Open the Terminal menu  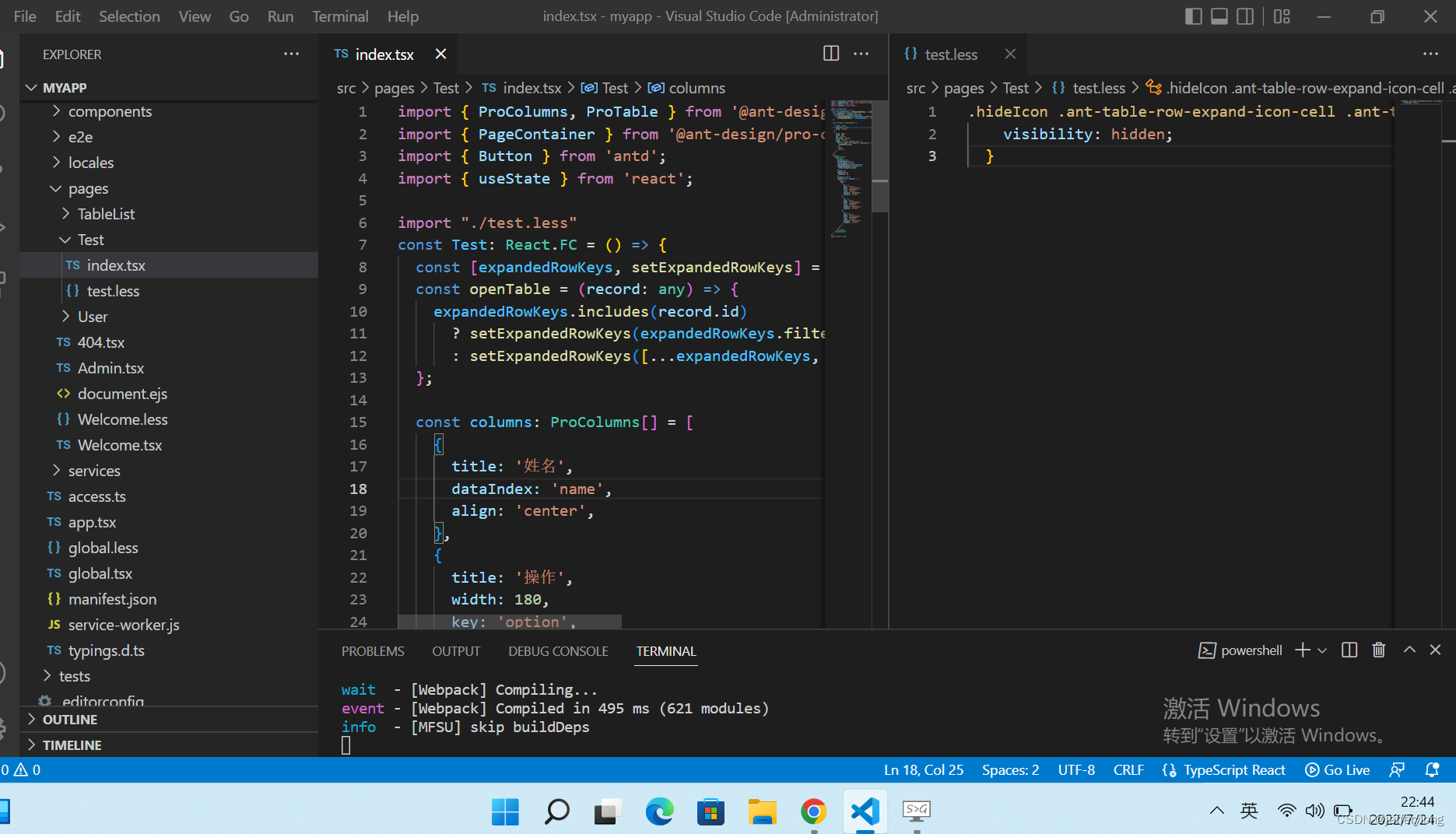pos(340,16)
